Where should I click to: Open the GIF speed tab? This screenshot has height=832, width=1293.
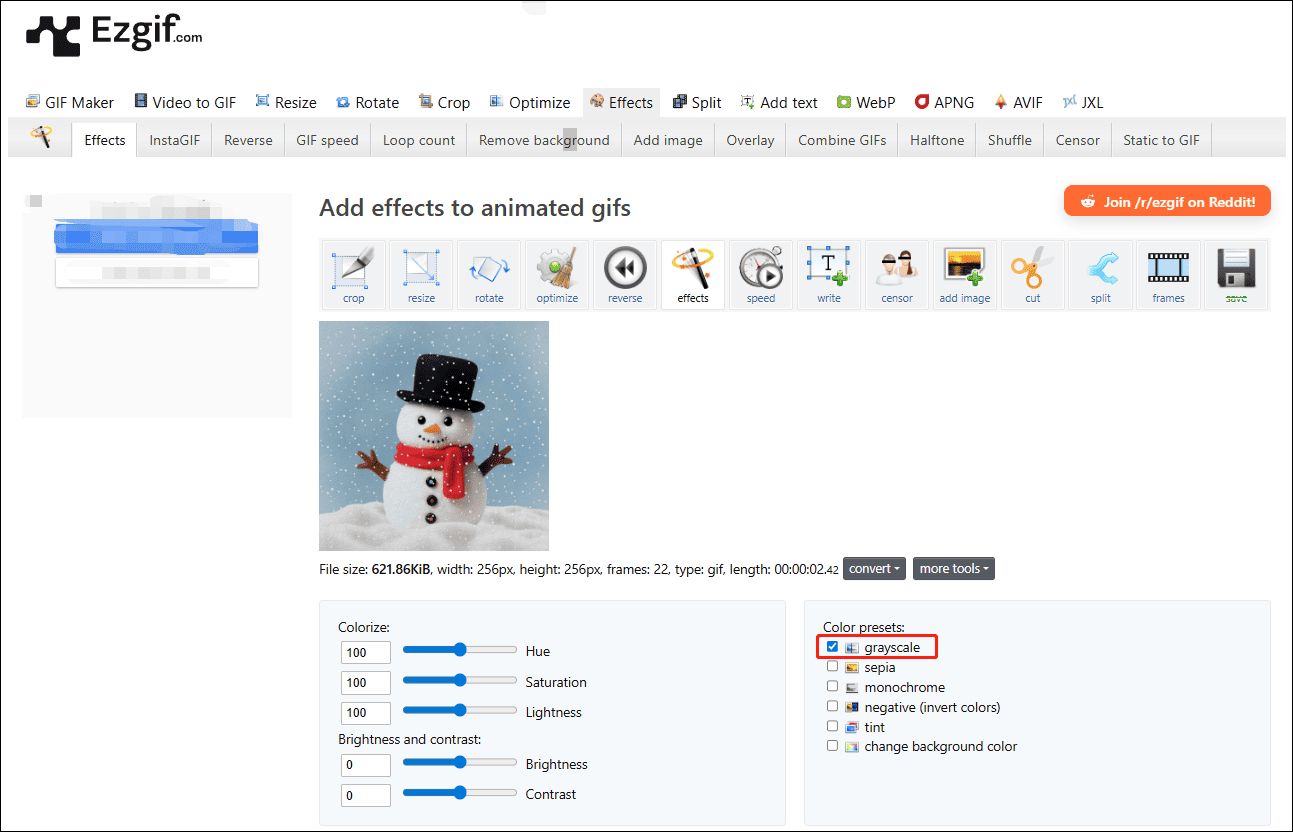327,140
